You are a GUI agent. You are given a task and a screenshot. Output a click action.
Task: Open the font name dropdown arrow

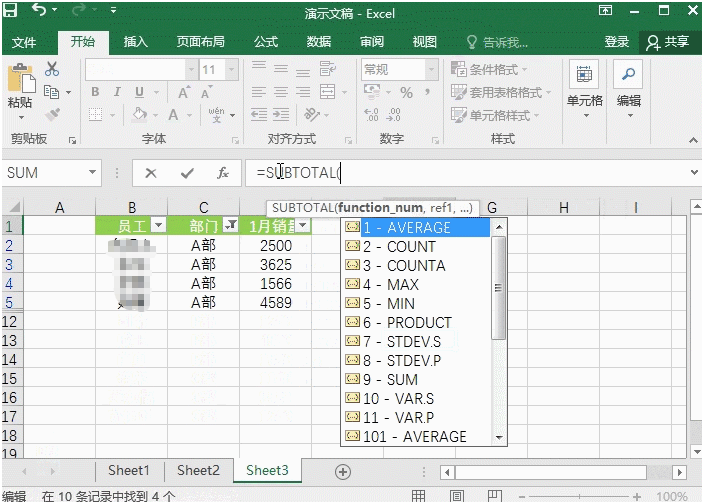pyautogui.click(x=192, y=70)
